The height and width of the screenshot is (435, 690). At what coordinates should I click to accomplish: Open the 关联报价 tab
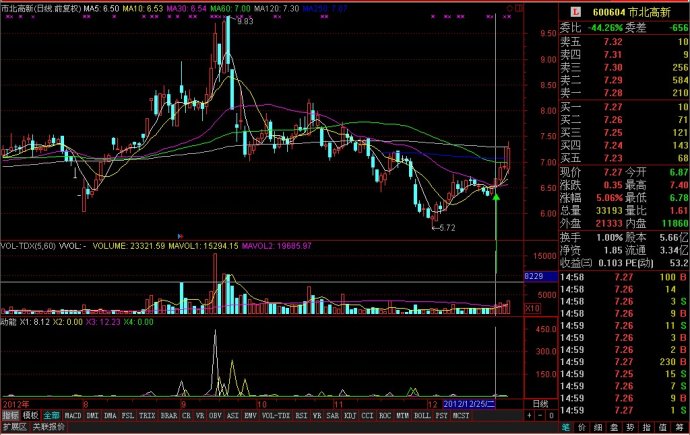coord(49,426)
